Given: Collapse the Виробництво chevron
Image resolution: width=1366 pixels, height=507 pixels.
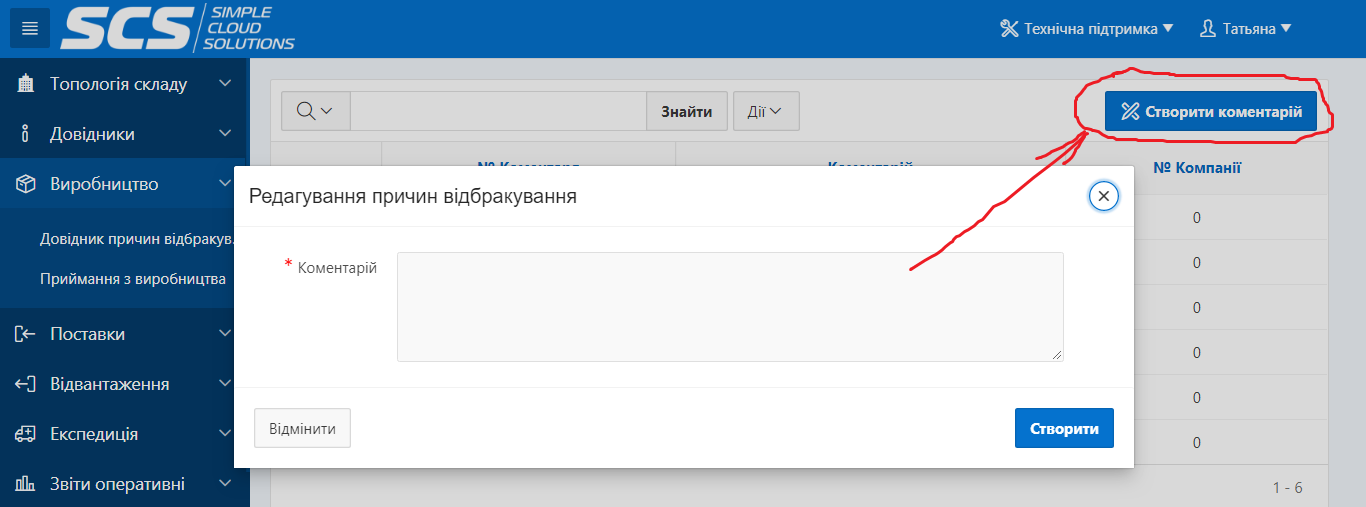Looking at the screenshot, I should pyautogui.click(x=225, y=184).
